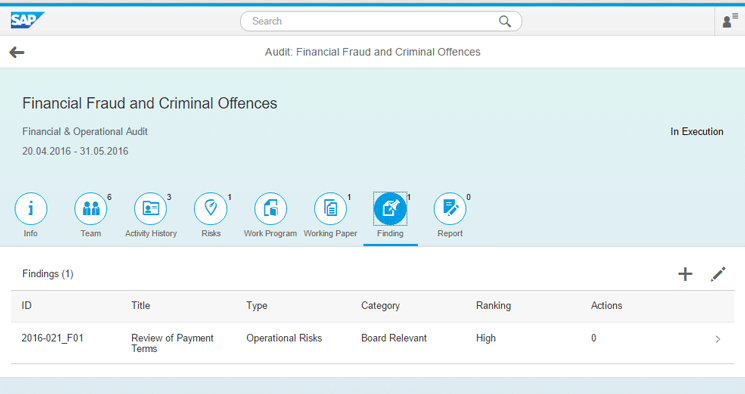Open the user profile menu
This screenshot has width=745, height=394.
[730, 21]
